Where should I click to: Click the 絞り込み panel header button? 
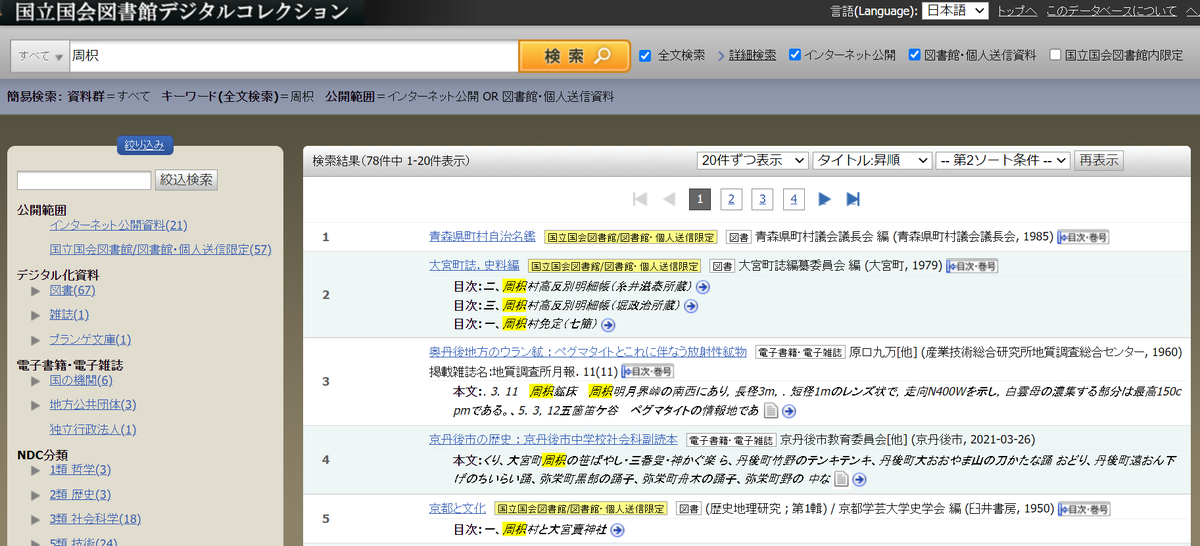click(x=145, y=145)
